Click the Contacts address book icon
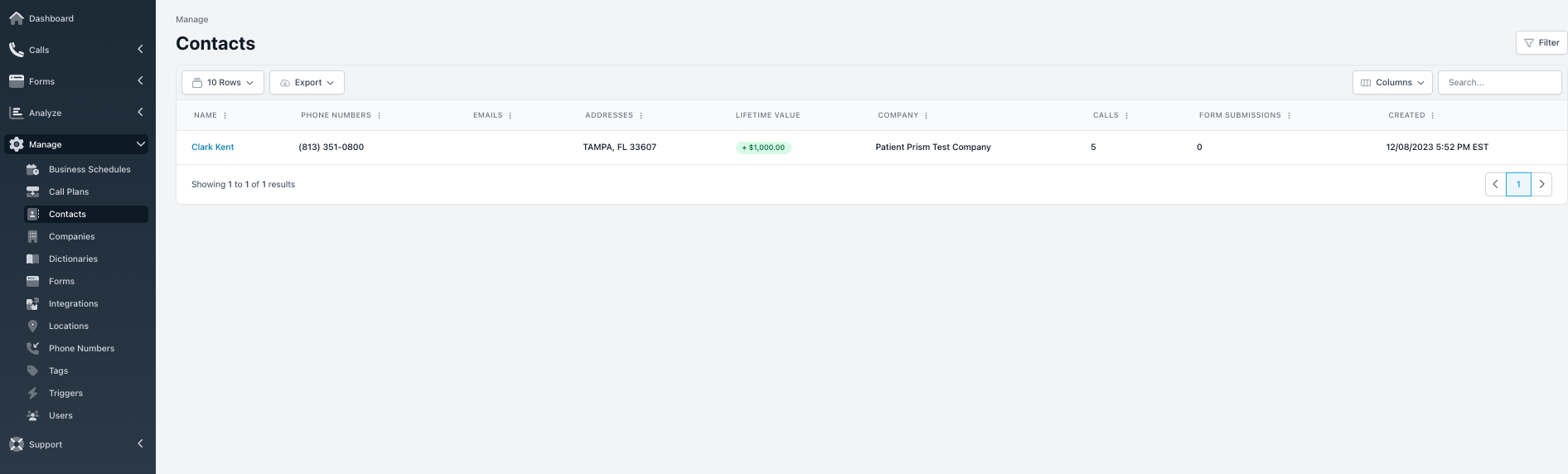This screenshot has height=474, width=1568. coord(33,214)
